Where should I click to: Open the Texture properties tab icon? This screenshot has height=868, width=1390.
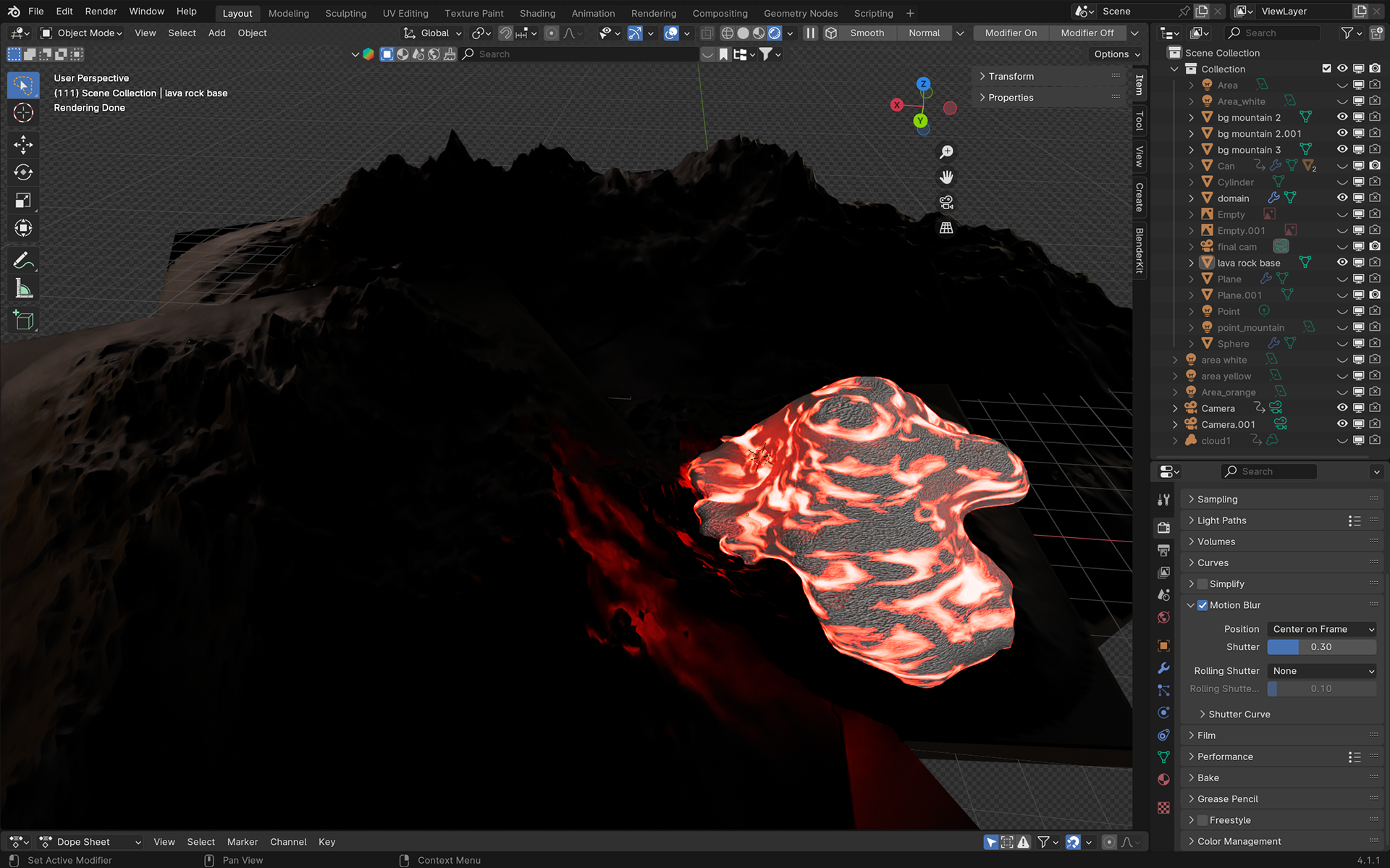click(1163, 808)
